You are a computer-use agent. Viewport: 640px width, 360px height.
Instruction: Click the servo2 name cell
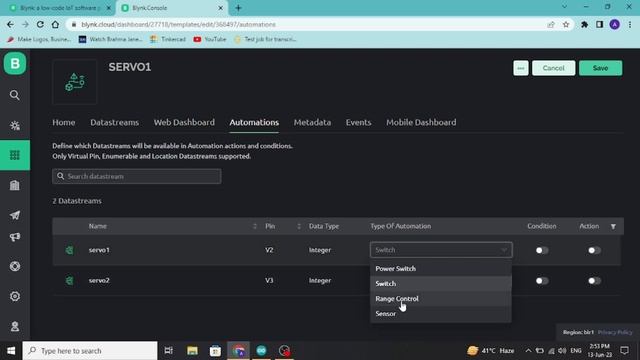coord(99,280)
